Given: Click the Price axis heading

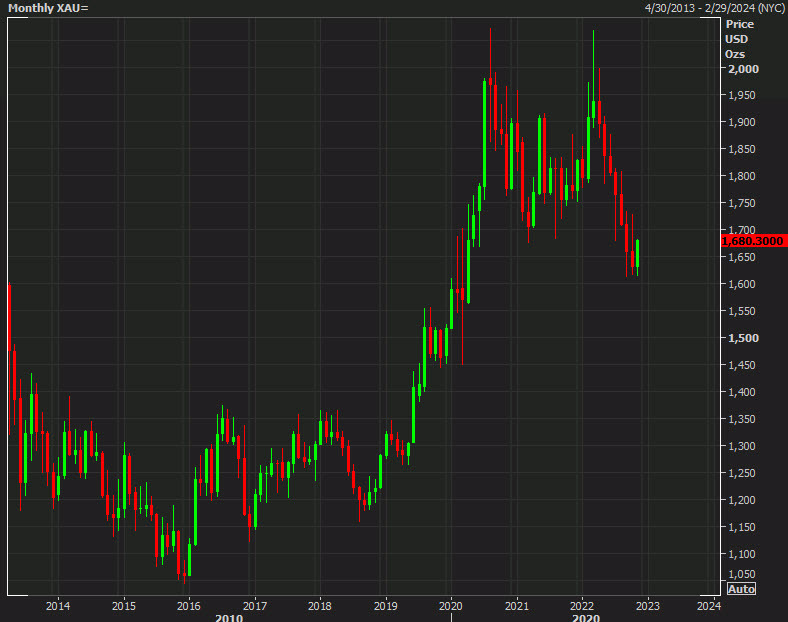Looking at the screenshot, I should click(x=739, y=24).
